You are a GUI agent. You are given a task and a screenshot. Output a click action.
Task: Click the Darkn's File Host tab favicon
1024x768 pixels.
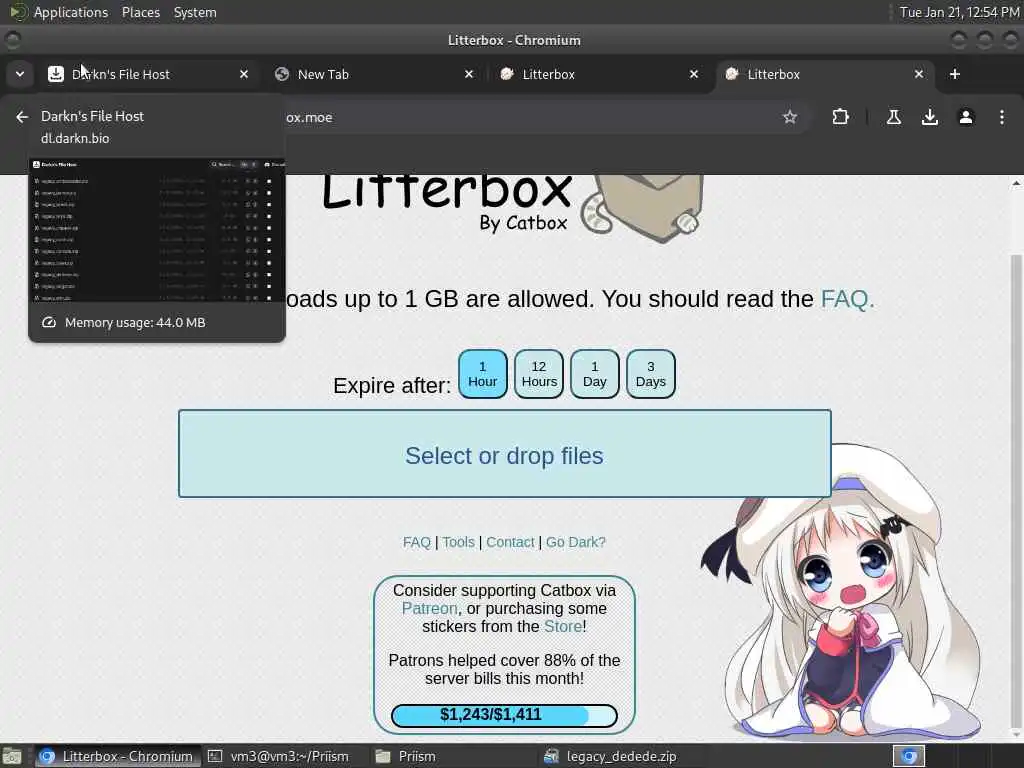(x=56, y=74)
